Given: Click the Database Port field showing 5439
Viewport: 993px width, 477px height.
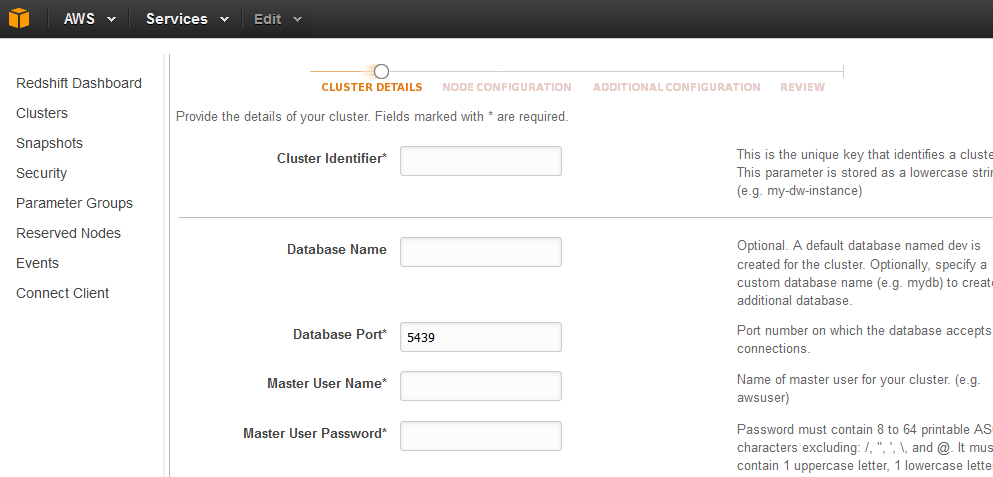Looking at the screenshot, I should 480,337.
